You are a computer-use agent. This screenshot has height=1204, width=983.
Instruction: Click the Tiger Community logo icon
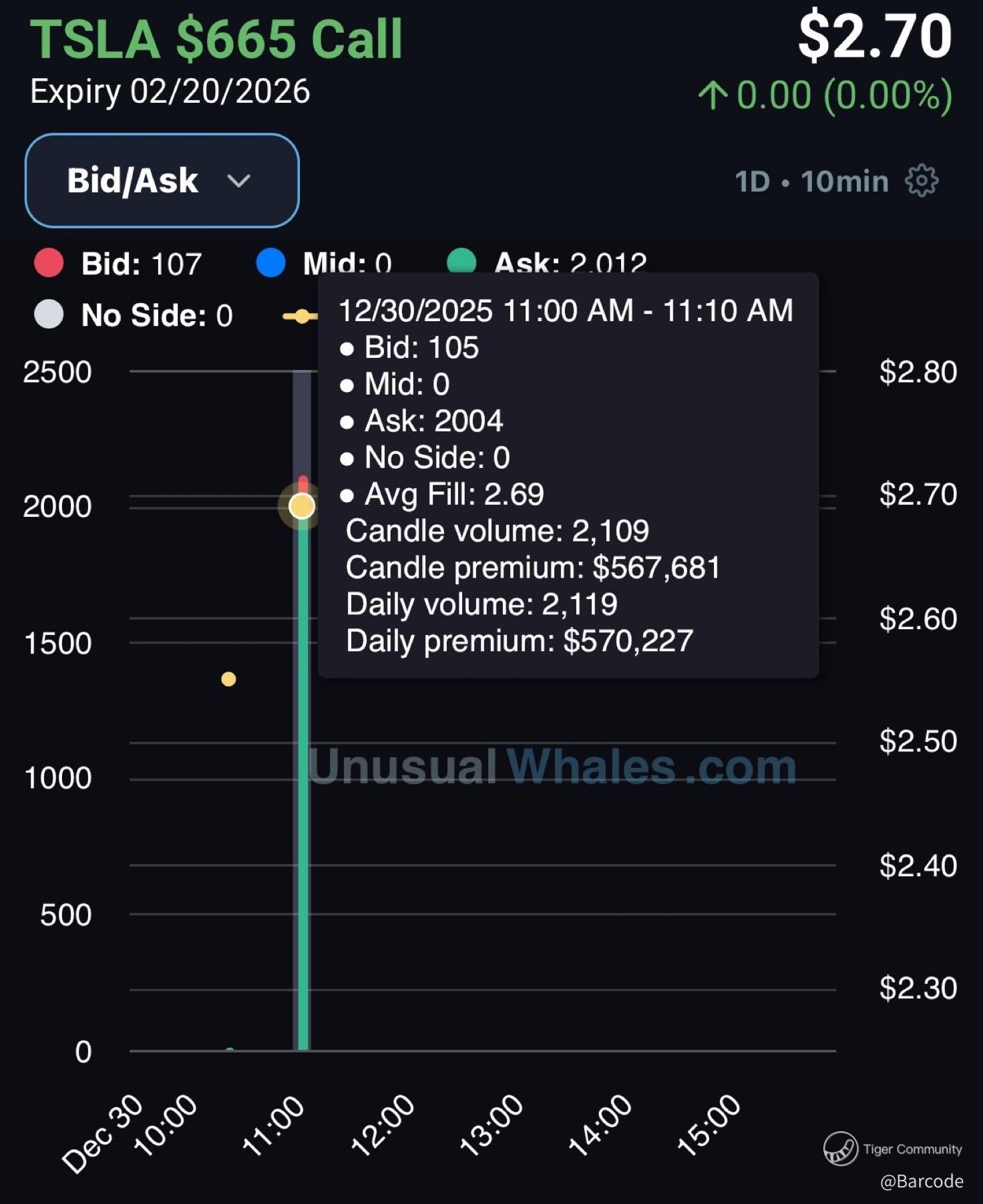pos(840,1149)
